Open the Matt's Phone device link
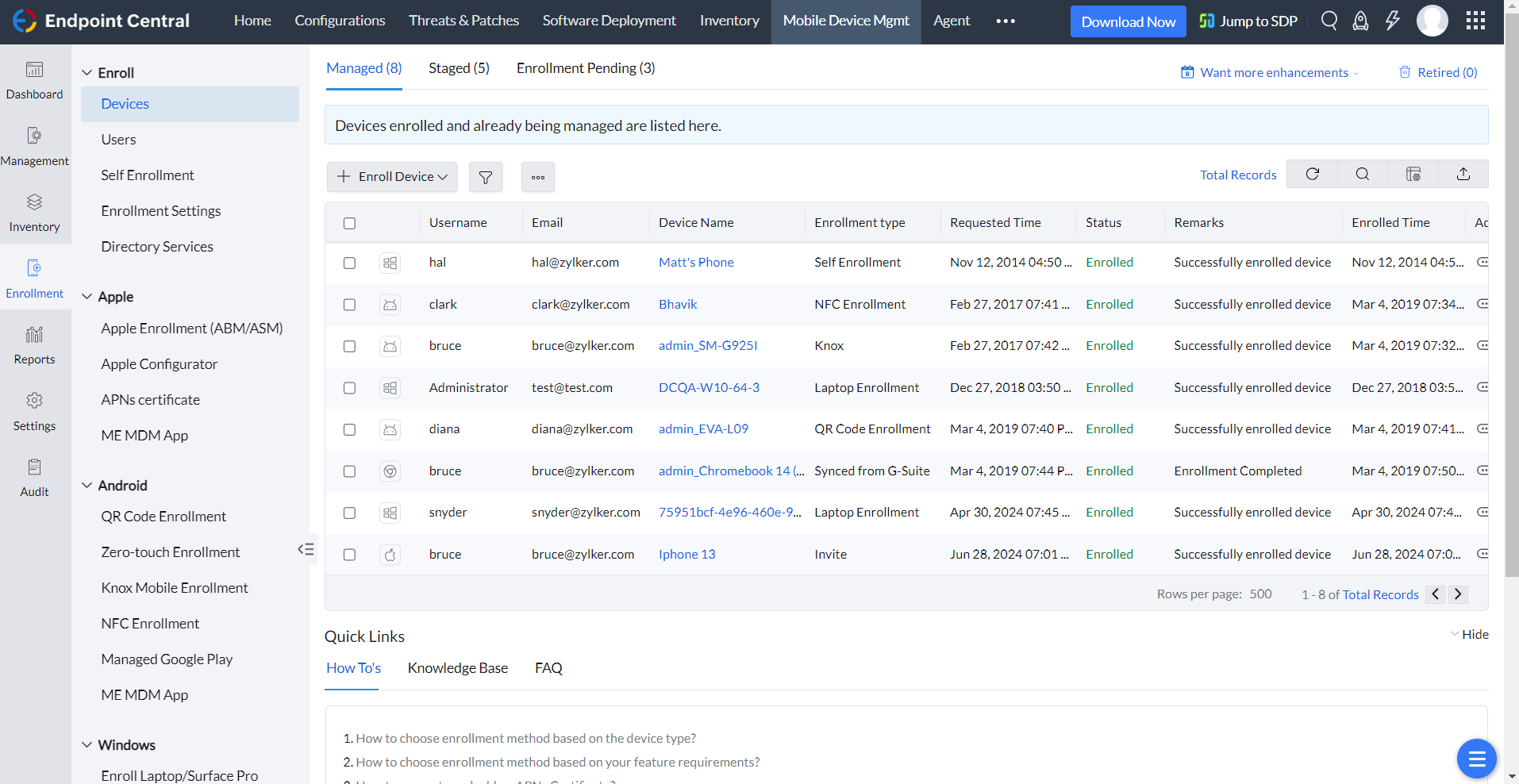 pyautogui.click(x=696, y=263)
